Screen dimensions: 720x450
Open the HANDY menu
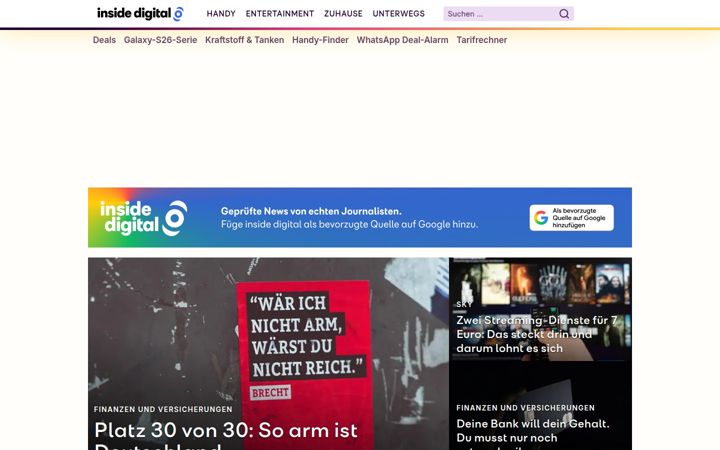click(221, 14)
